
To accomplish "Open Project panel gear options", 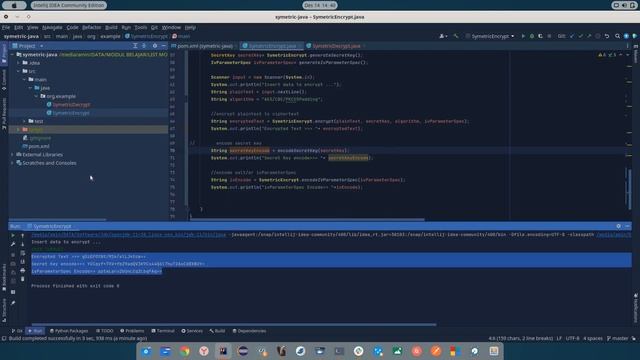I will [155, 46].
